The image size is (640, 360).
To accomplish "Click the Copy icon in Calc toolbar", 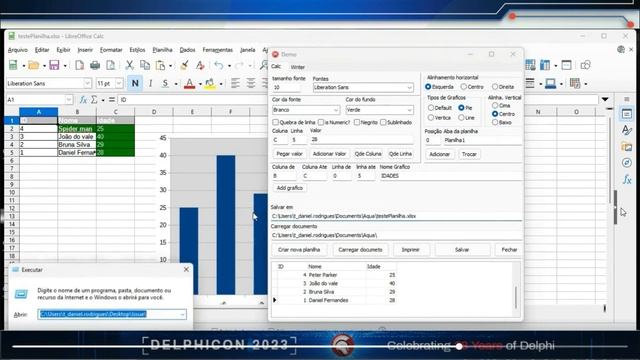I will (144, 65).
